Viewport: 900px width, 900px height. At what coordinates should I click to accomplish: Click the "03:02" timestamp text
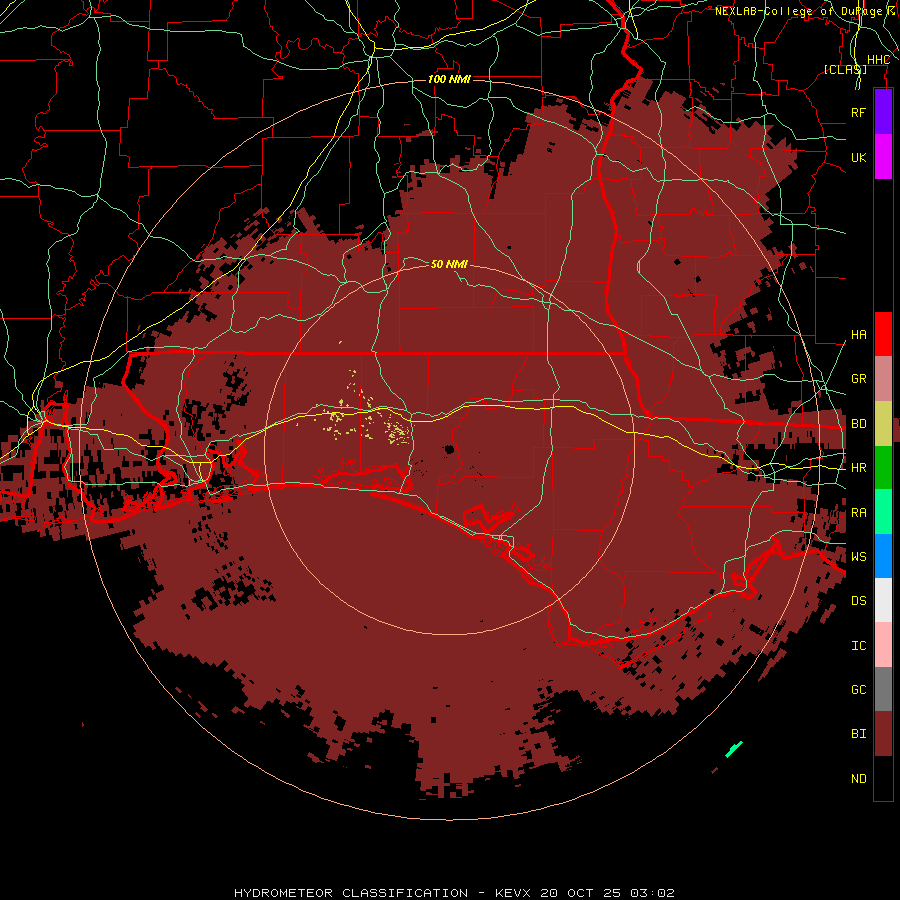point(652,893)
